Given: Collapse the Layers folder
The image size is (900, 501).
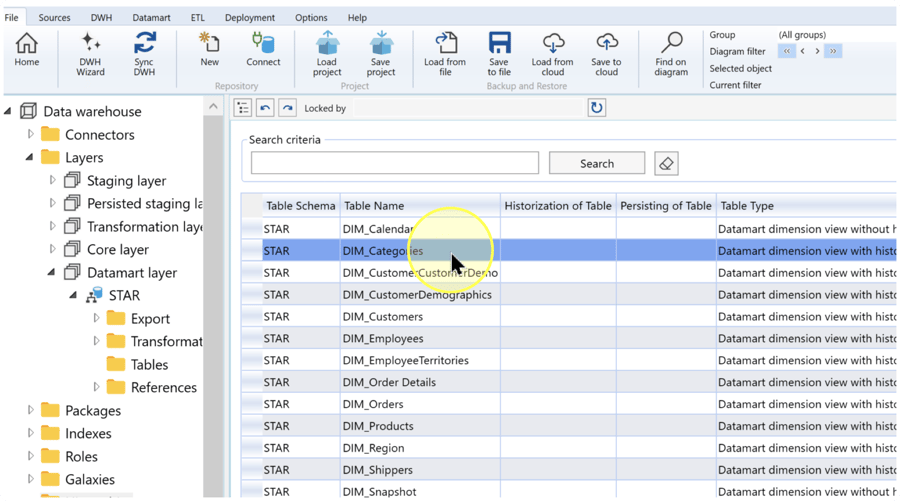Looking at the screenshot, I should [29, 157].
